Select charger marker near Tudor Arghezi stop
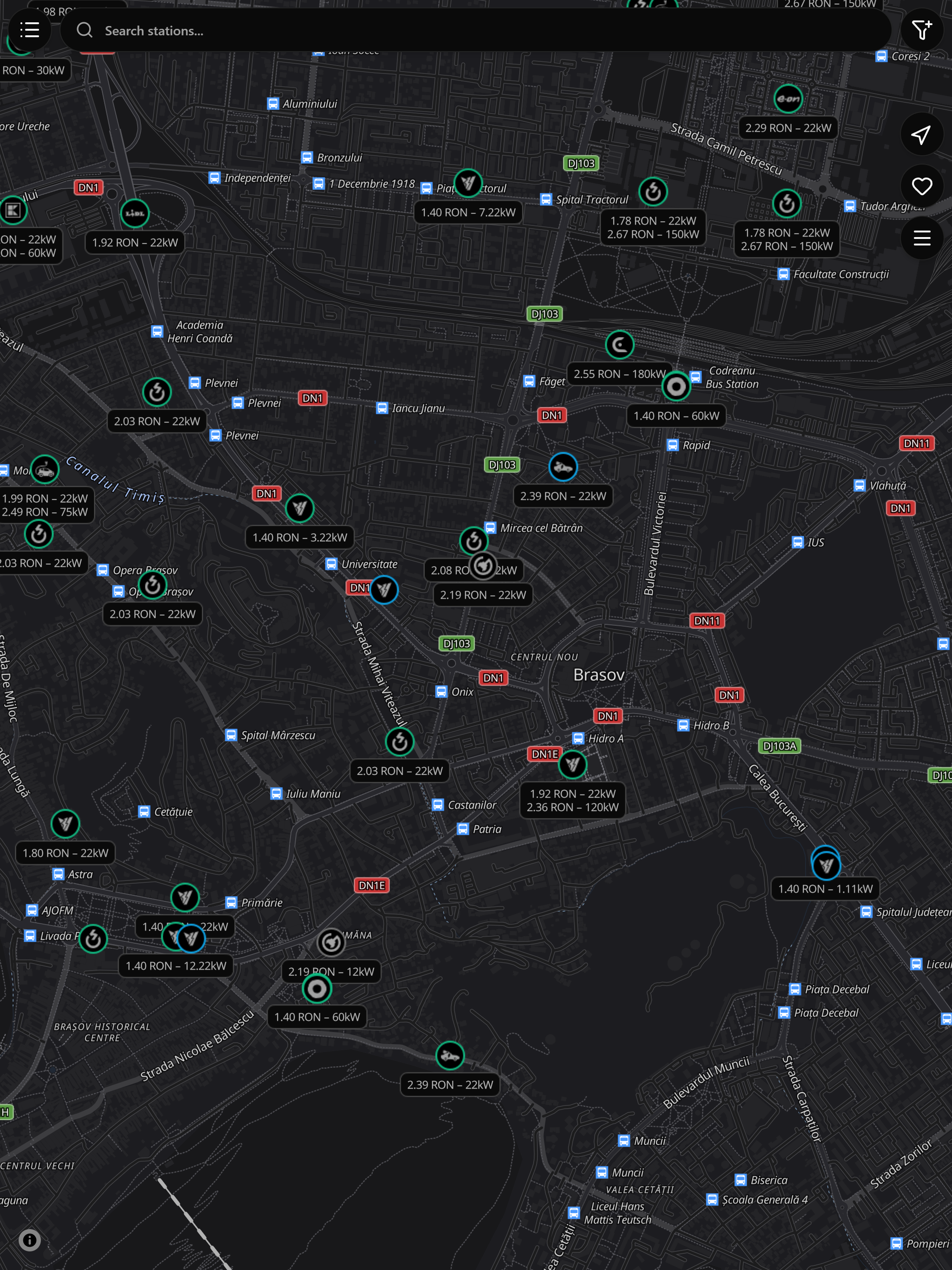 pyautogui.click(x=787, y=203)
